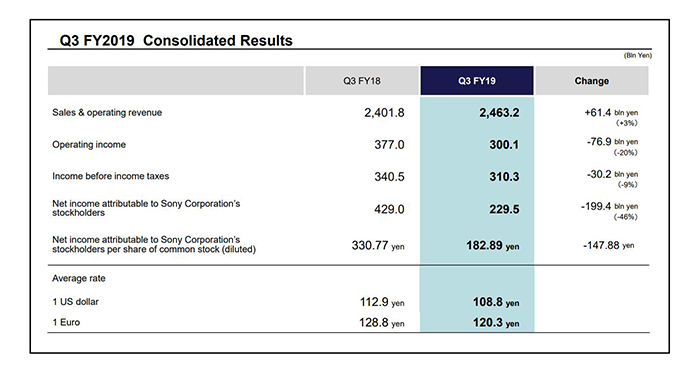Viewport: 700px width, 372px height.
Task: Click the 310.3 pre-tax income value
Action: pyautogui.click(x=504, y=177)
